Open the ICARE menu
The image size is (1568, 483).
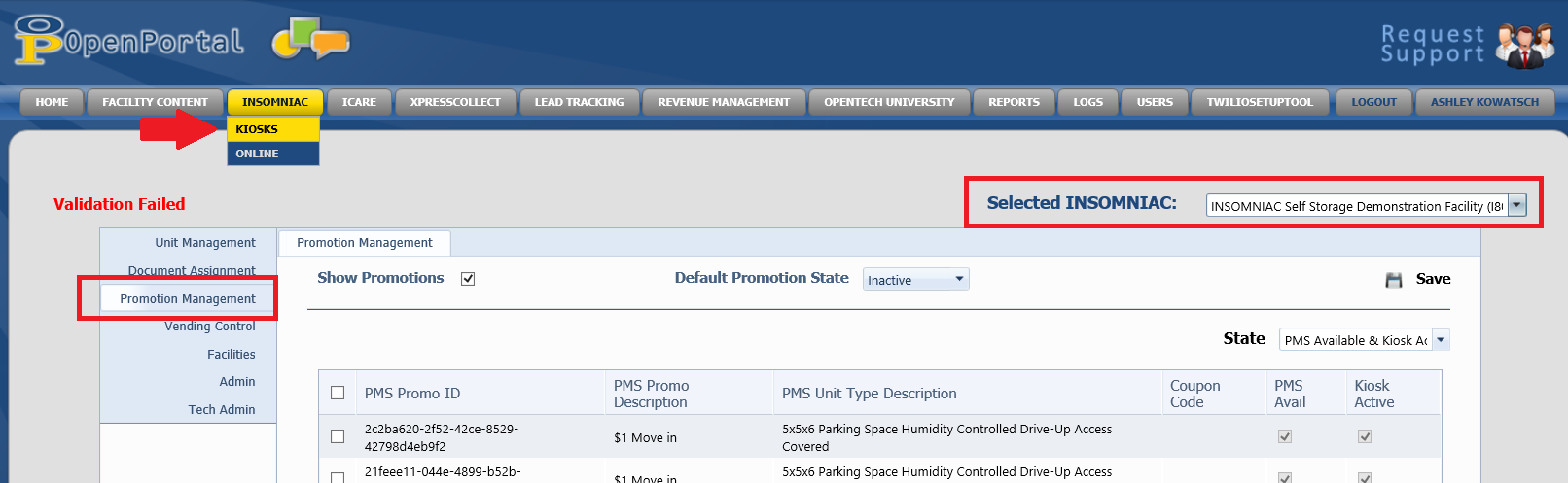click(359, 102)
